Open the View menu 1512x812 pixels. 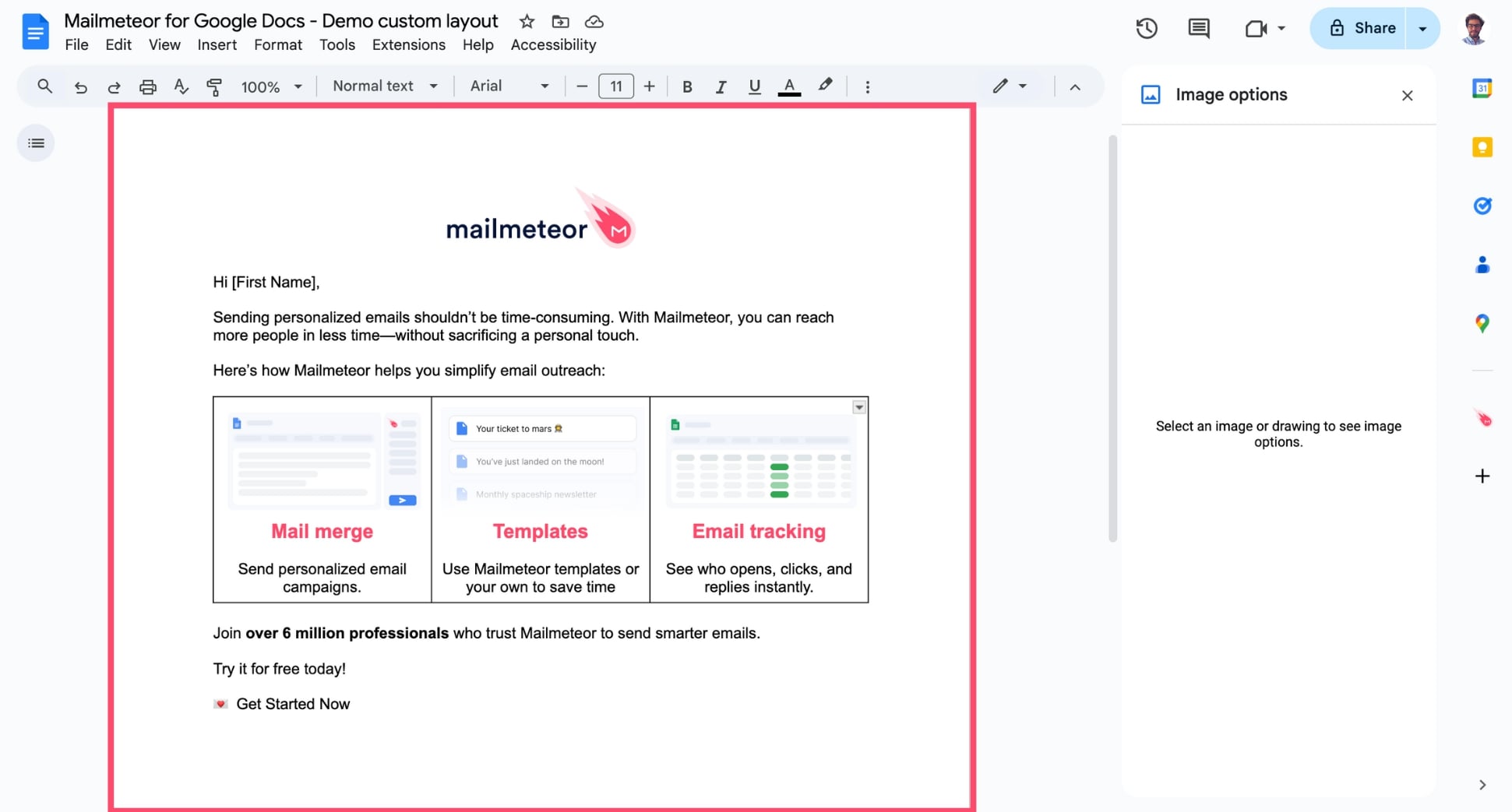pyautogui.click(x=164, y=45)
